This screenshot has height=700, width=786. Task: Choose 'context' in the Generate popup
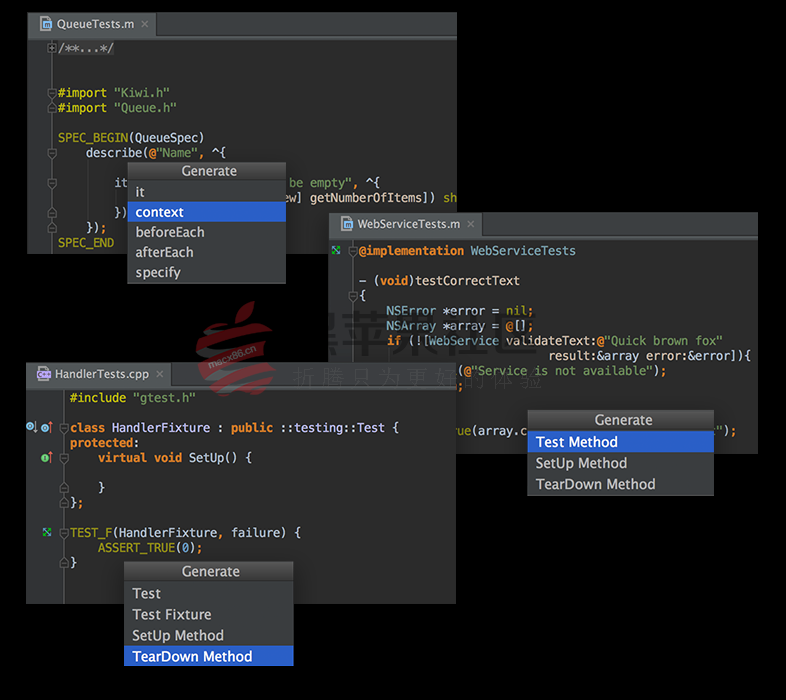(x=207, y=212)
